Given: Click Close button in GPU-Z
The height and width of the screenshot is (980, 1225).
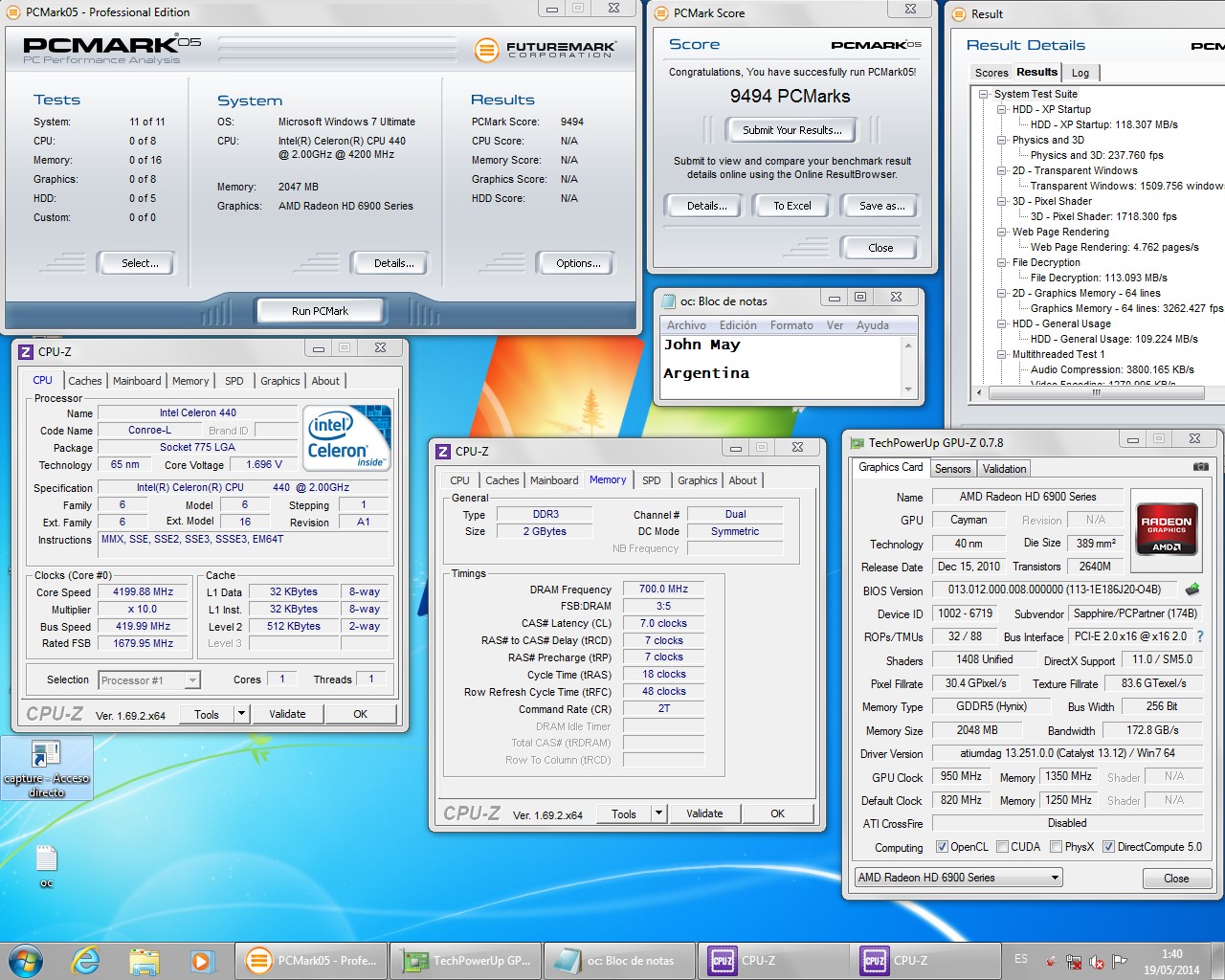Looking at the screenshot, I should pyautogui.click(x=1176, y=879).
